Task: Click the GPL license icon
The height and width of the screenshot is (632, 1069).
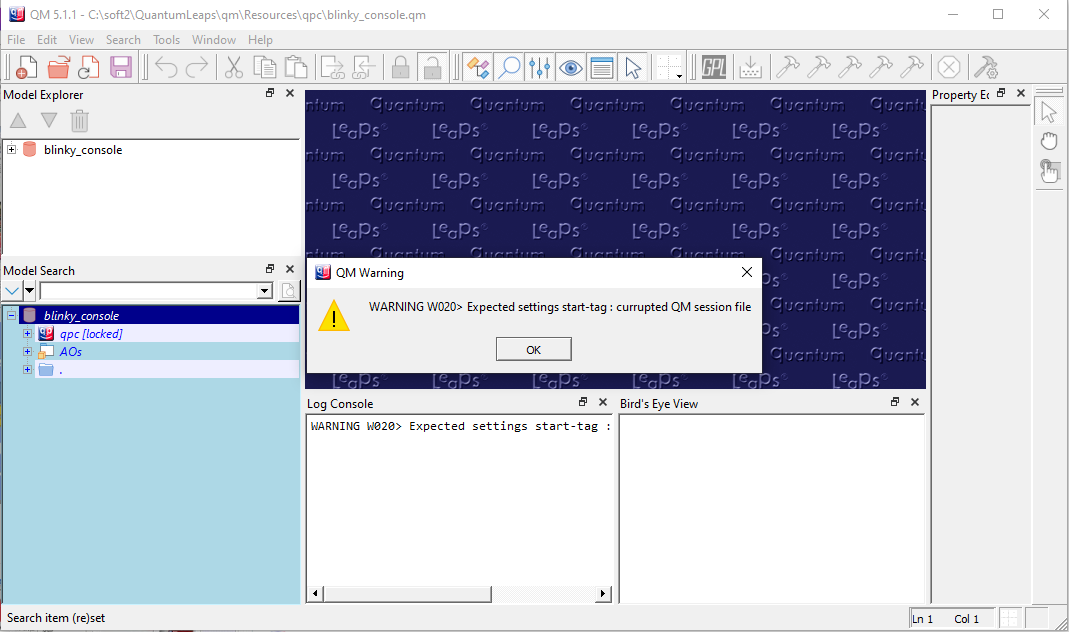Action: pos(714,67)
